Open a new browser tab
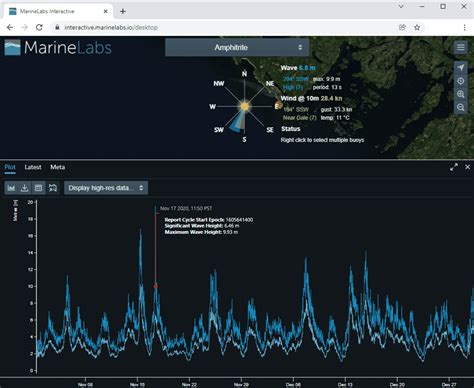 [123, 11]
